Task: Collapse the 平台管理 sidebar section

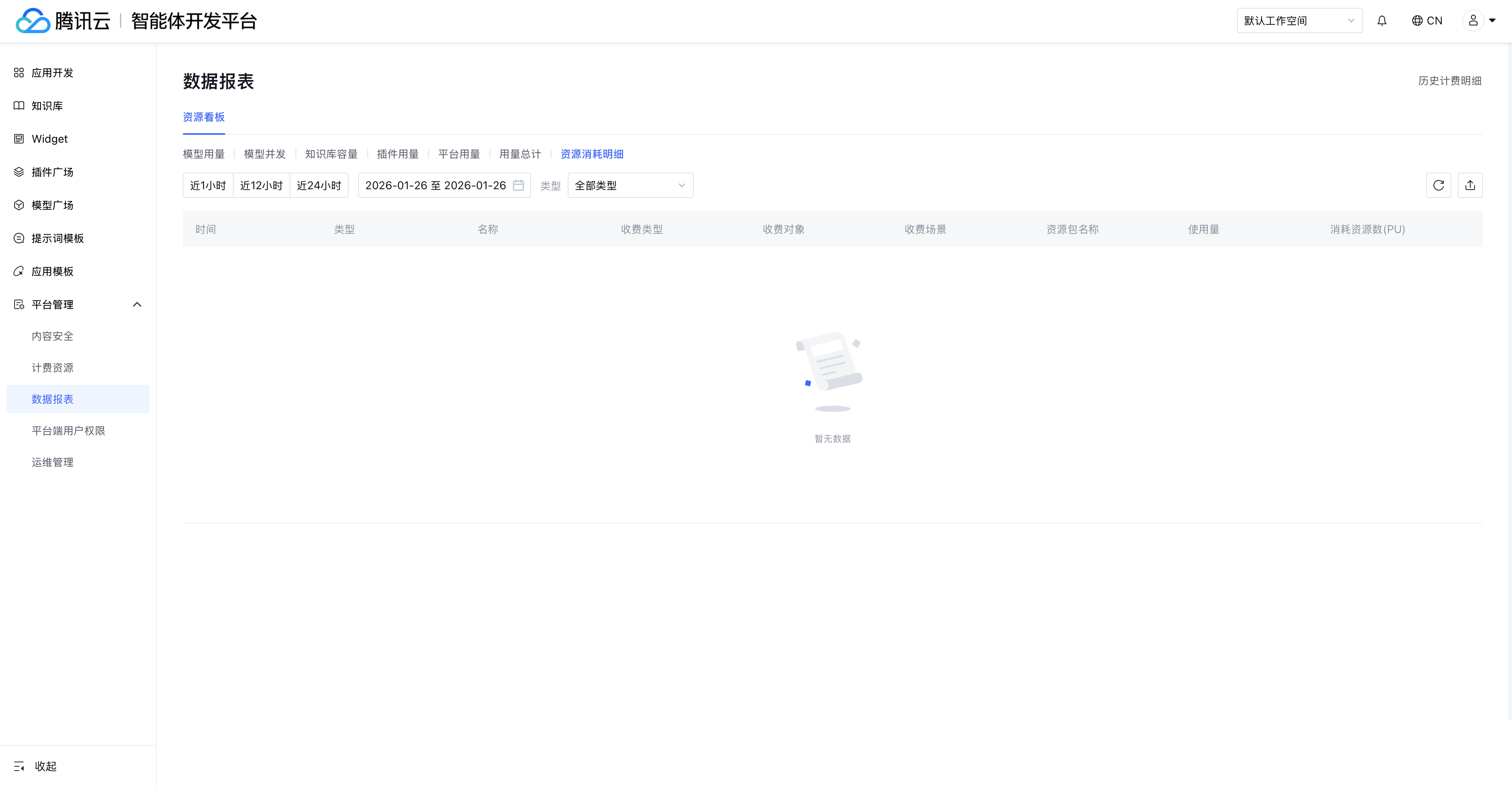Action: (137, 304)
